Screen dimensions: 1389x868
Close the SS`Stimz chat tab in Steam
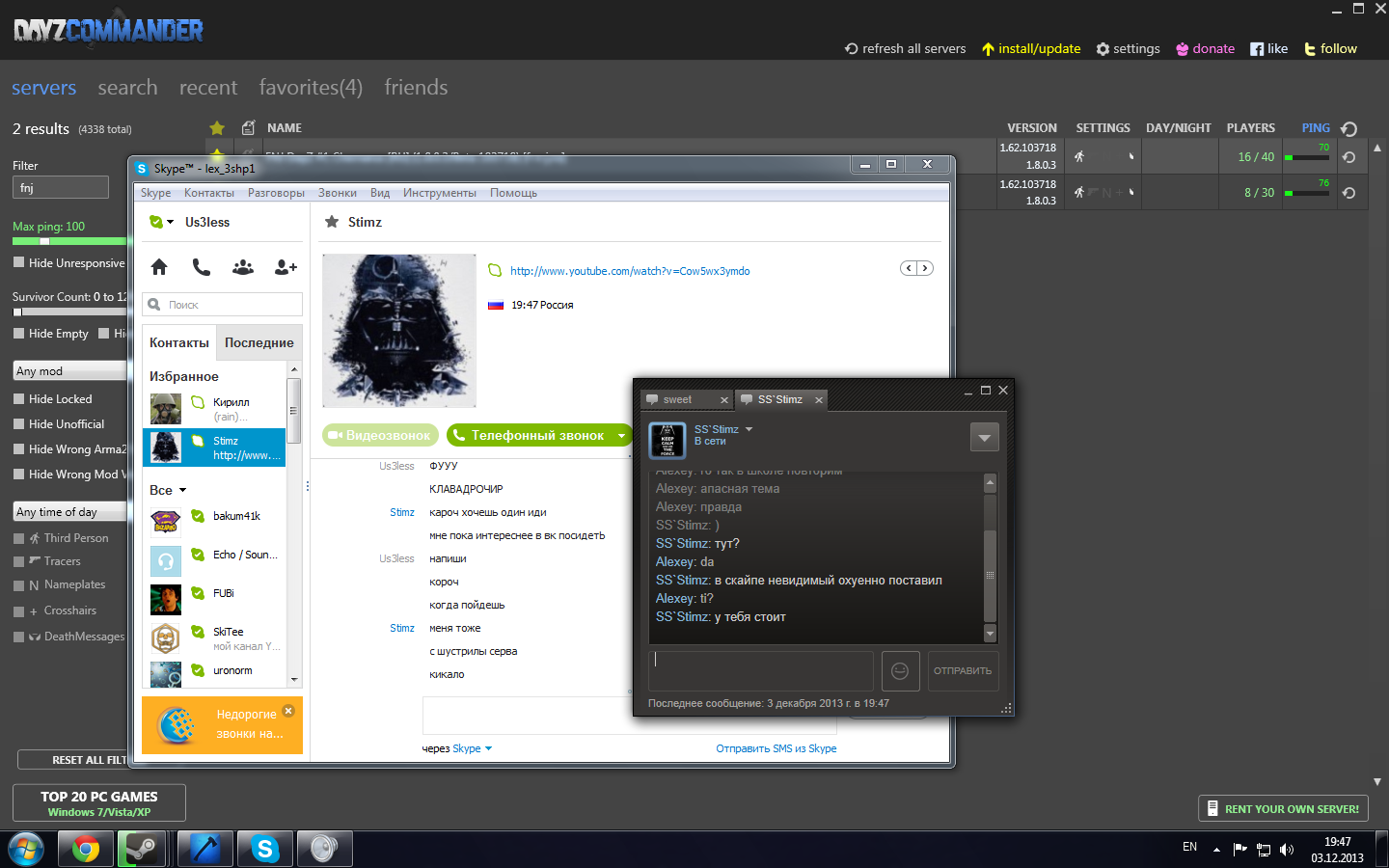point(819,400)
